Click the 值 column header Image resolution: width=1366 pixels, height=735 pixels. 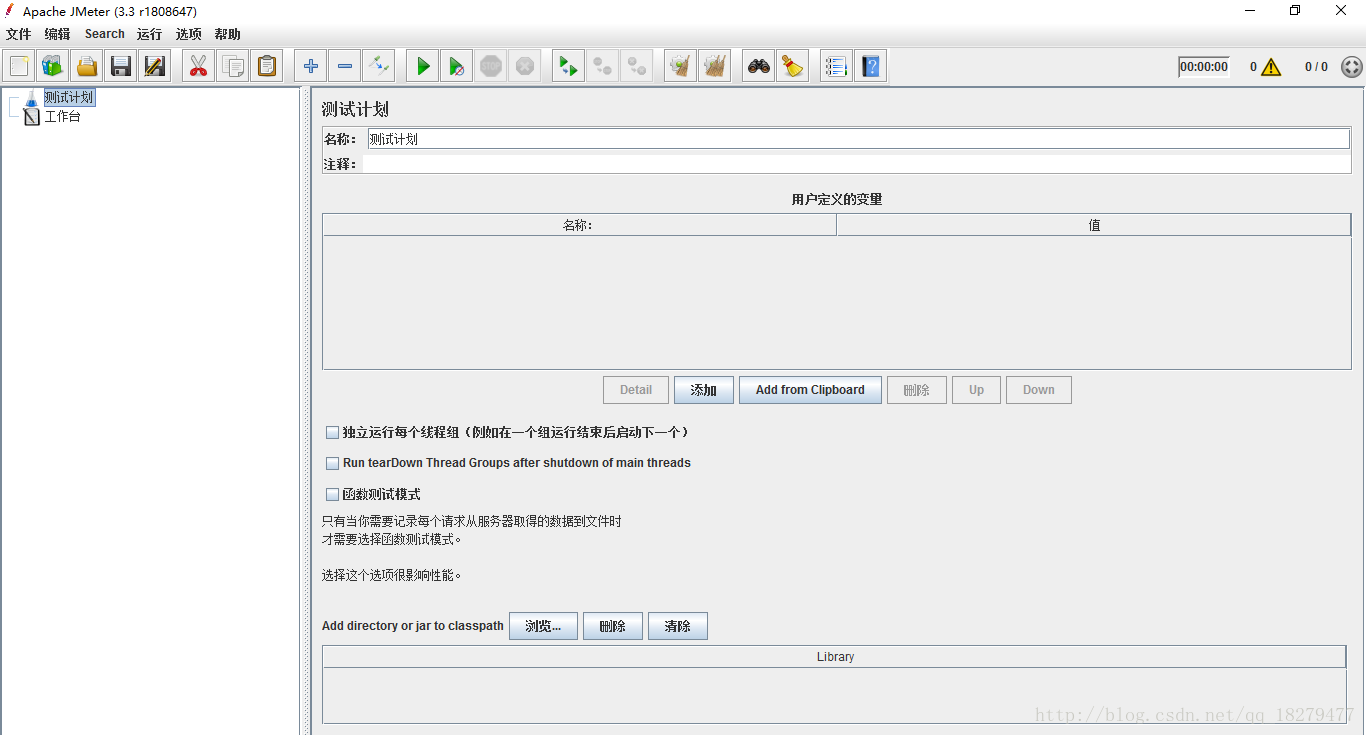[x=1094, y=225]
